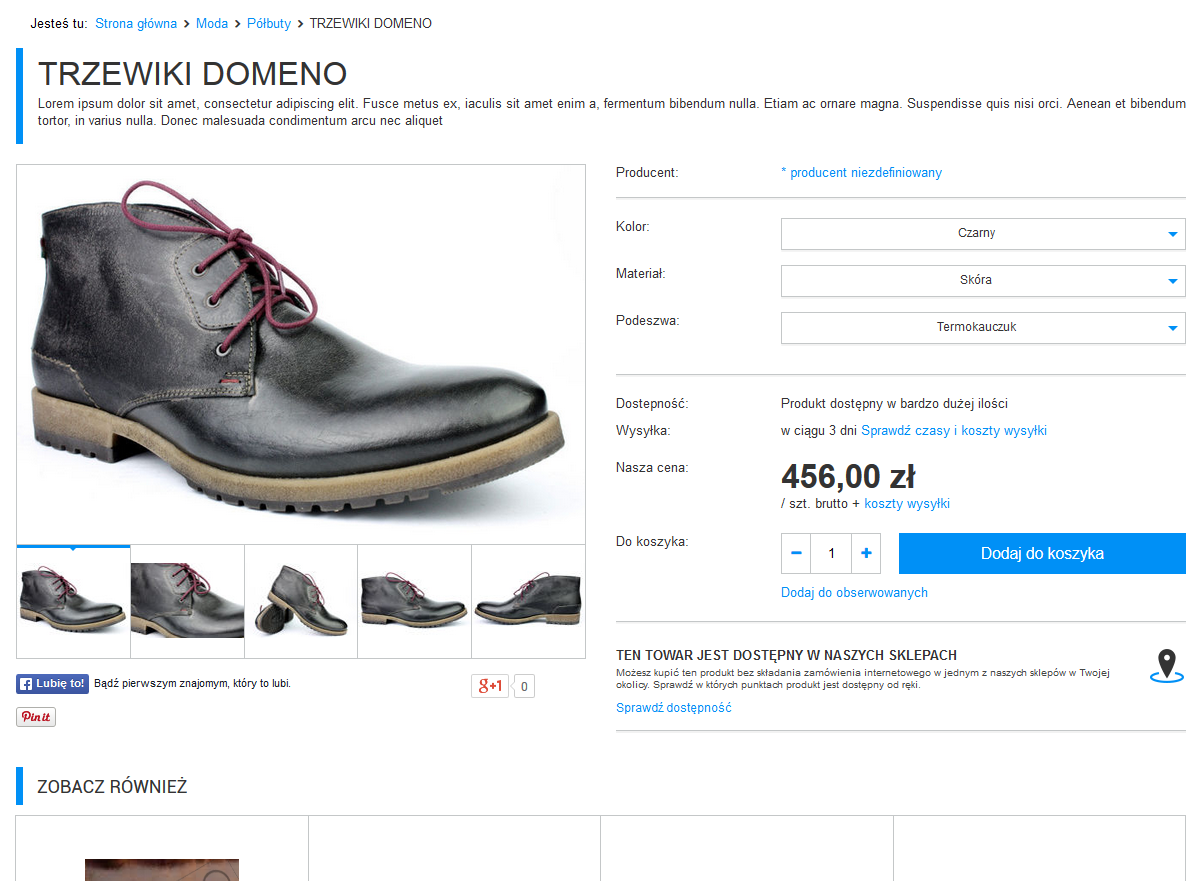Open the Podeszwa dropdown showing Termokauczuk
1201x881 pixels.
pyautogui.click(x=982, y=328)
